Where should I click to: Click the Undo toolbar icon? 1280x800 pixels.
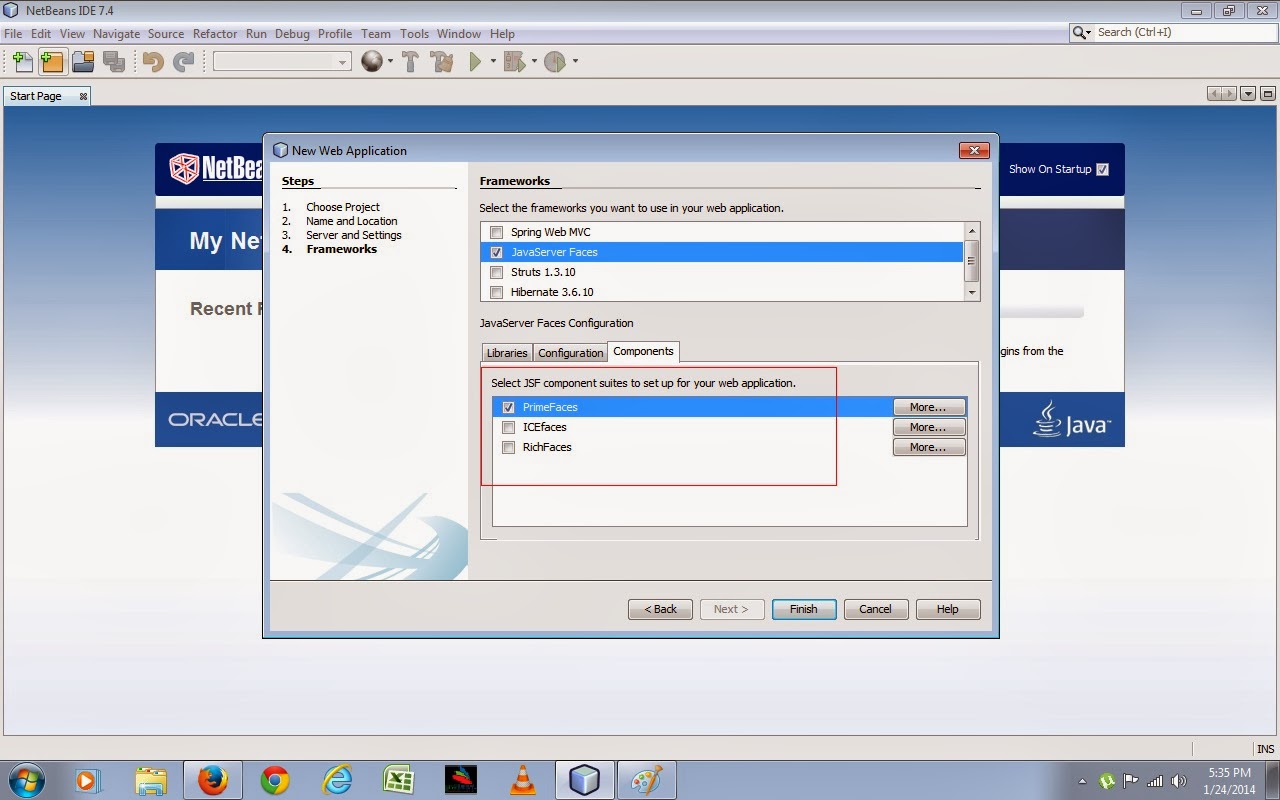coord(153,62)
